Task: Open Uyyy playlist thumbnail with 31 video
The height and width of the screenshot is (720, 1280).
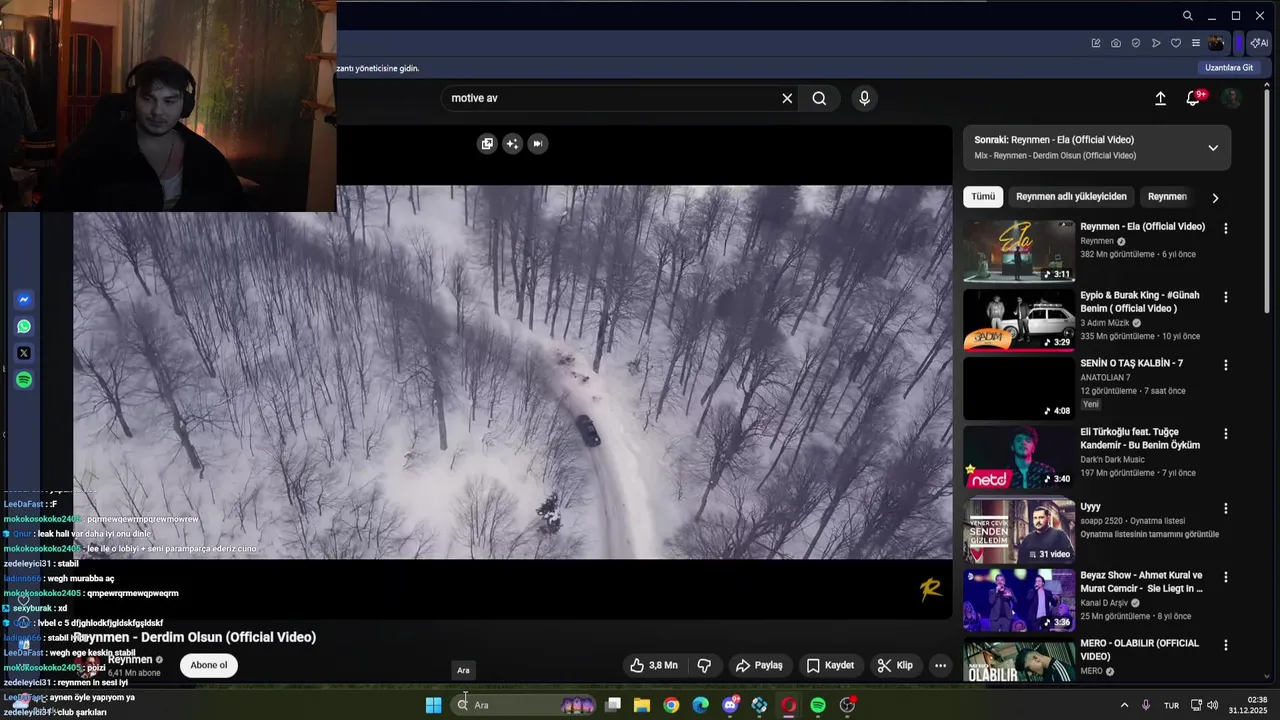Action: click(1019, 532)
